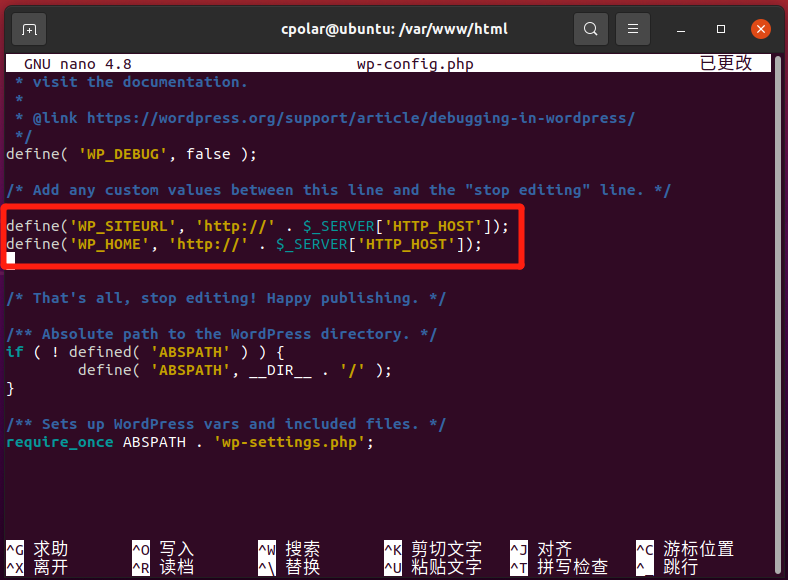Place cursor on the WP_DEBUG define line
This screenshot has width=788, height=580.
(131, 154)
